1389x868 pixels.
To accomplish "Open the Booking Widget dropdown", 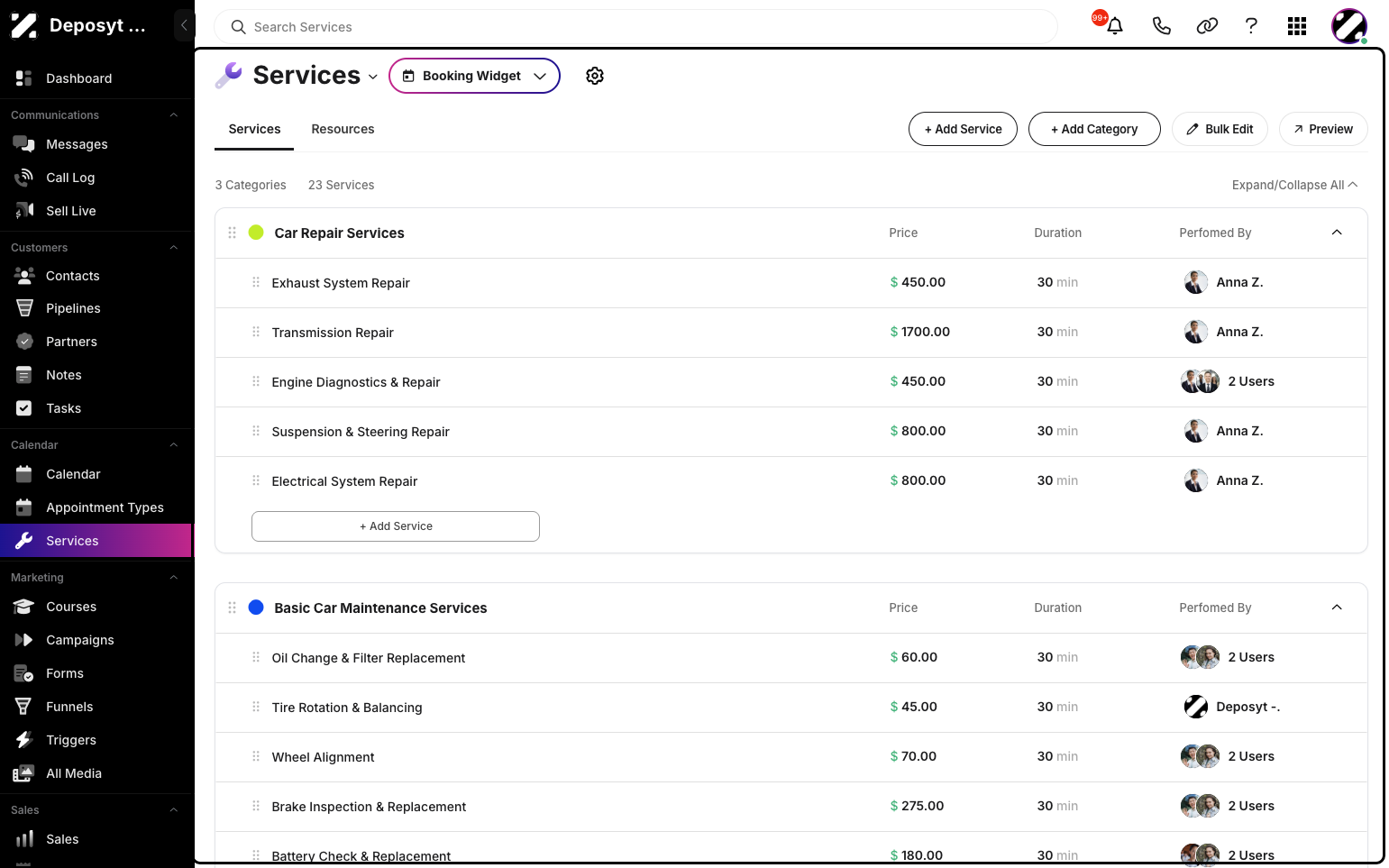I will [474, 76].
